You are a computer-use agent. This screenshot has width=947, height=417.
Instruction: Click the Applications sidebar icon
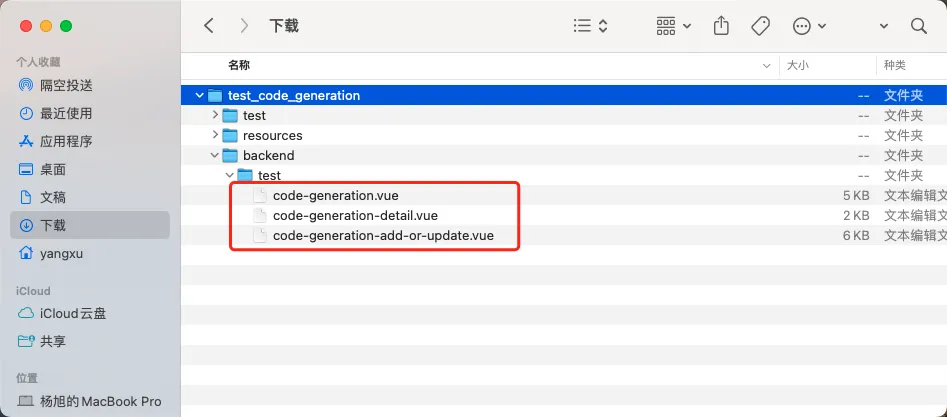coord(26,141)
